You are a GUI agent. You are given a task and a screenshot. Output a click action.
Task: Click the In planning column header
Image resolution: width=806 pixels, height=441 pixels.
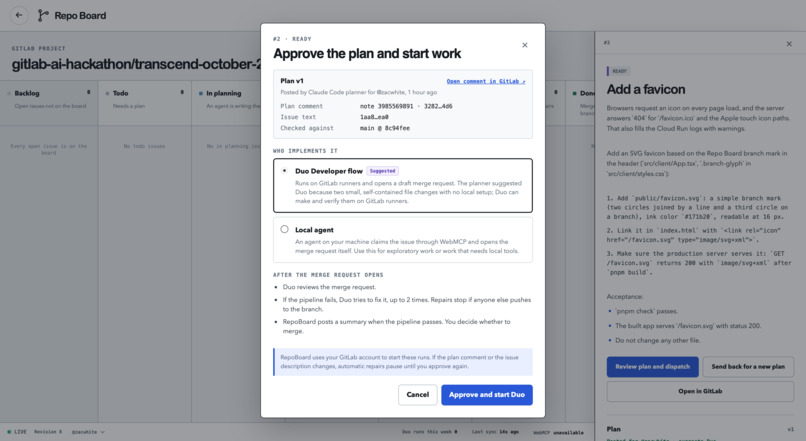(224, 93)
